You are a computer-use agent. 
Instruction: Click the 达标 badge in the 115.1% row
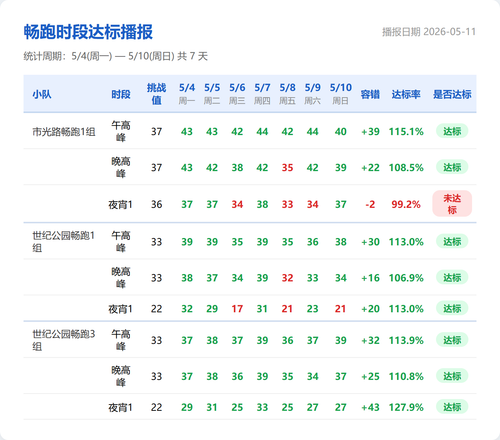point(452,131)
